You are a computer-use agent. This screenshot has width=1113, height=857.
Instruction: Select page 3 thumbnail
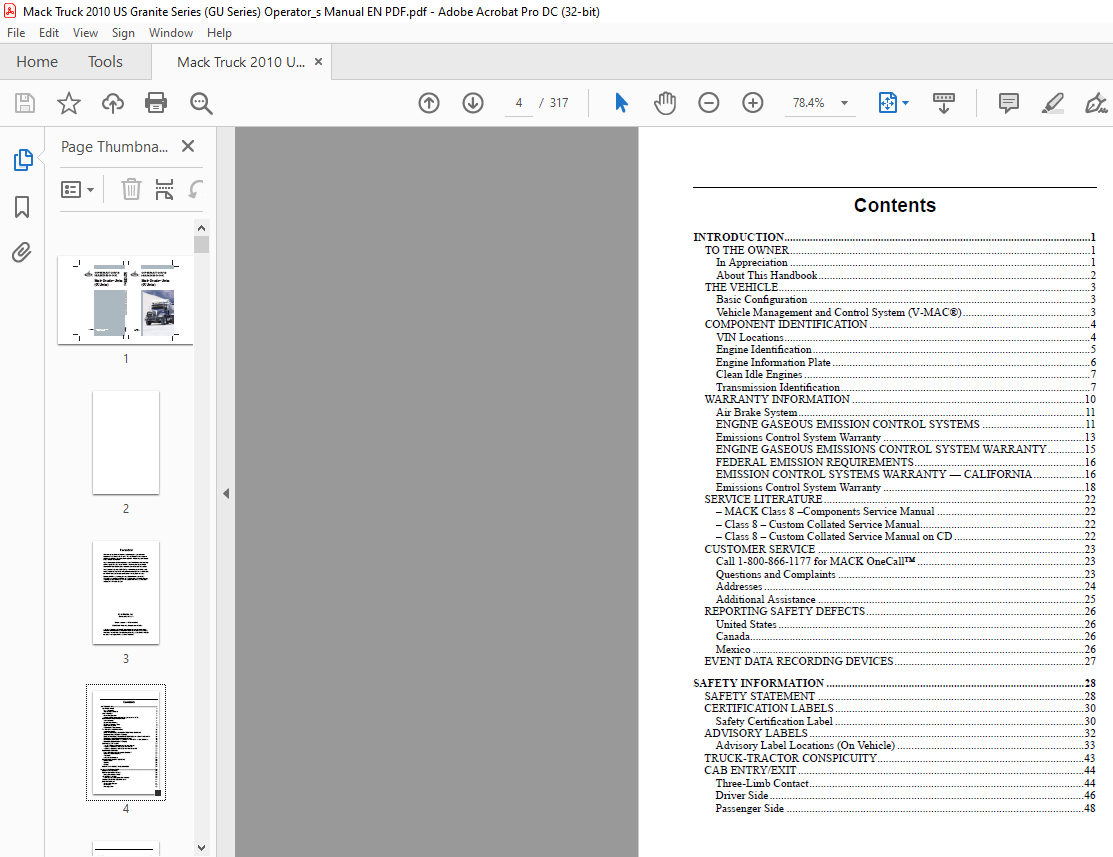(x=126, y=592)
